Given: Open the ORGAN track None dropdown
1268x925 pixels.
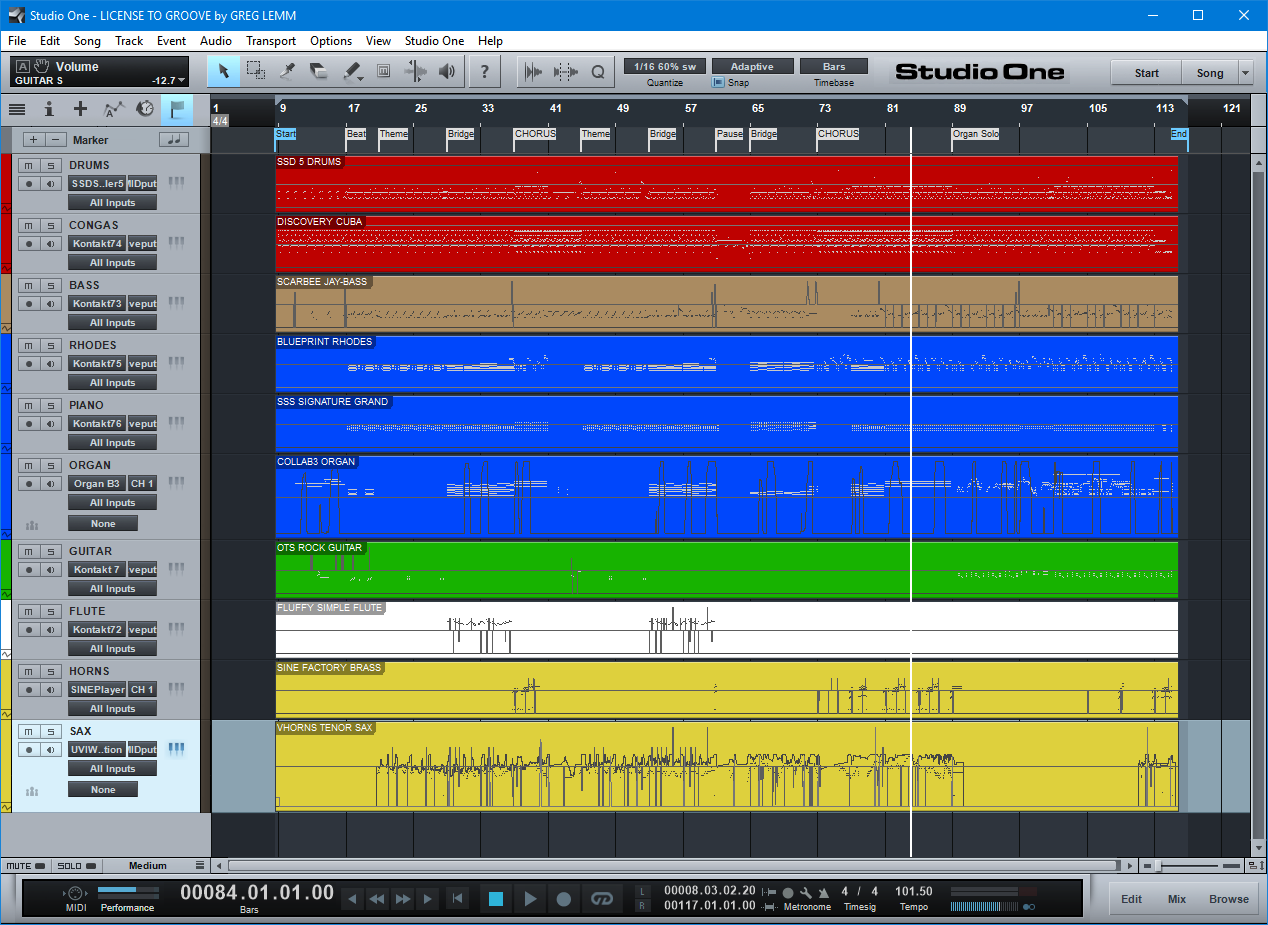Looking at the screenshot, I should pyautogui.click(x=103, y=524).
